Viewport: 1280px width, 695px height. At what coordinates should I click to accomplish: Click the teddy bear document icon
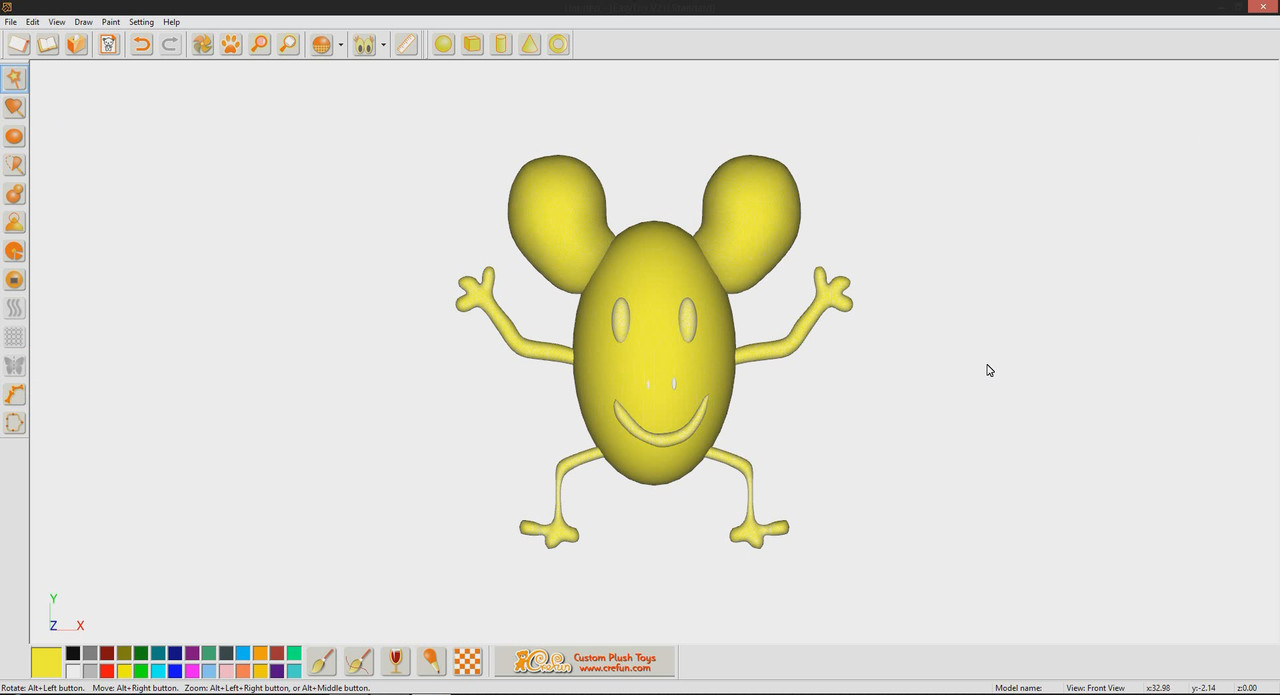click(x=109, y=44)
